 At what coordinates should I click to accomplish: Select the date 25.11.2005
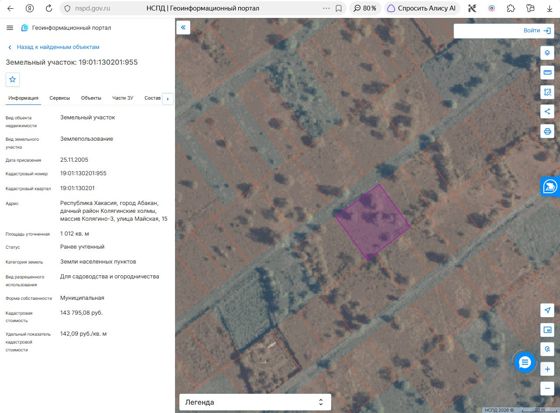(x=74, y=160)
